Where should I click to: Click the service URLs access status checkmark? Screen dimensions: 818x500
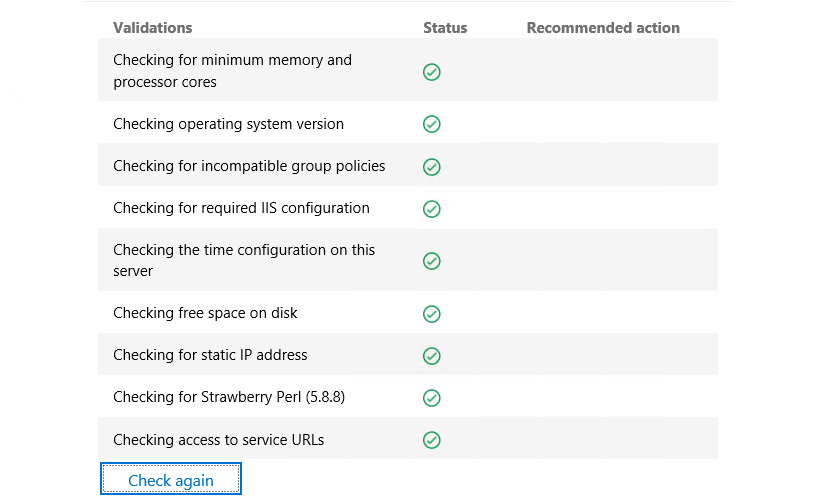pos(431,440)
